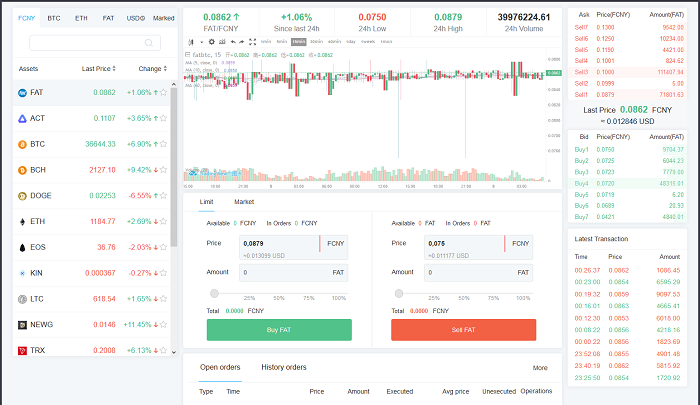Sort assets by Last Price column
This screenshot has width=700, height=405.
point(114,68)
